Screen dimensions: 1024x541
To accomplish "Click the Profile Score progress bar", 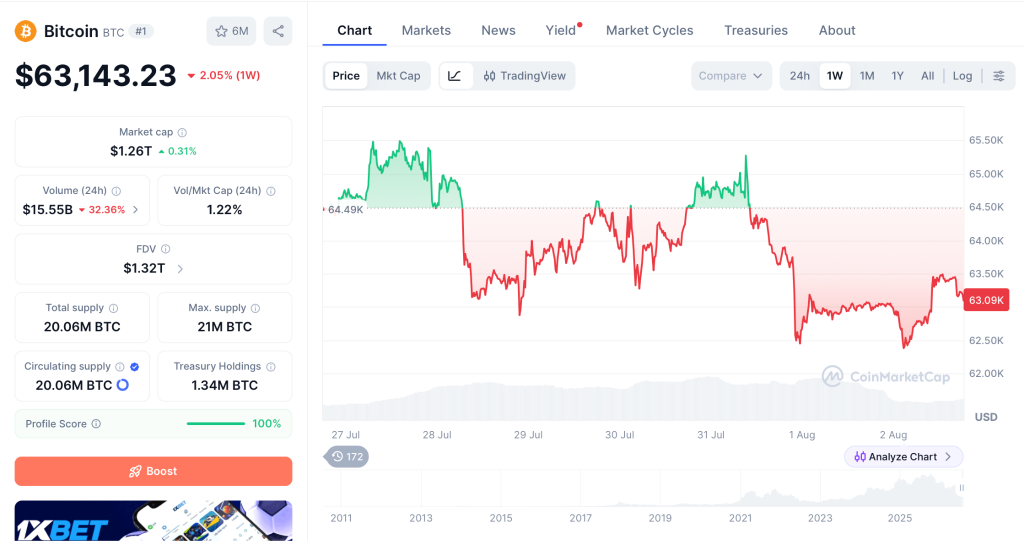I will (216, 424).
